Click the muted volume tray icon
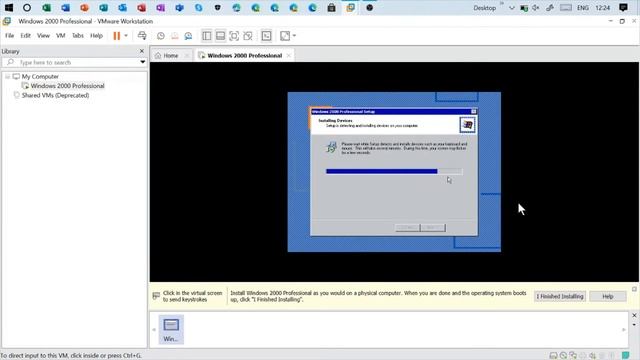 536,8
